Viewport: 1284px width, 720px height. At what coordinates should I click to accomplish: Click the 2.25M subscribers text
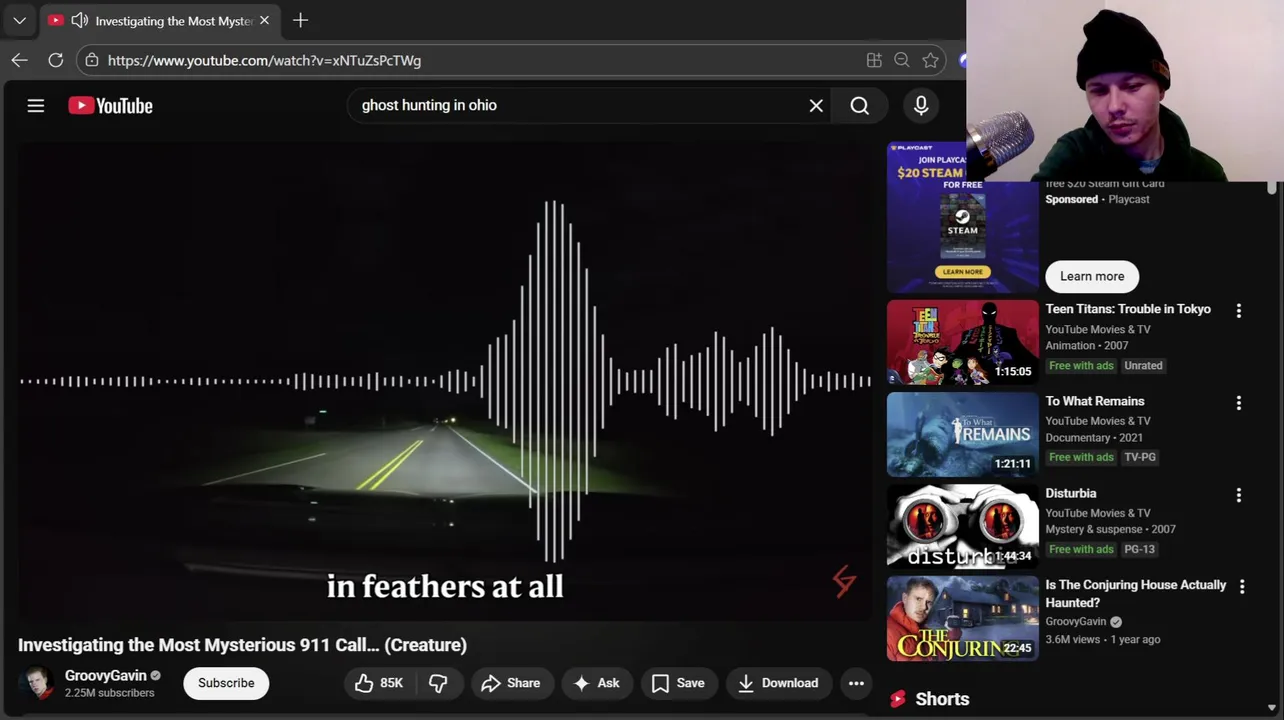(110, 693)
